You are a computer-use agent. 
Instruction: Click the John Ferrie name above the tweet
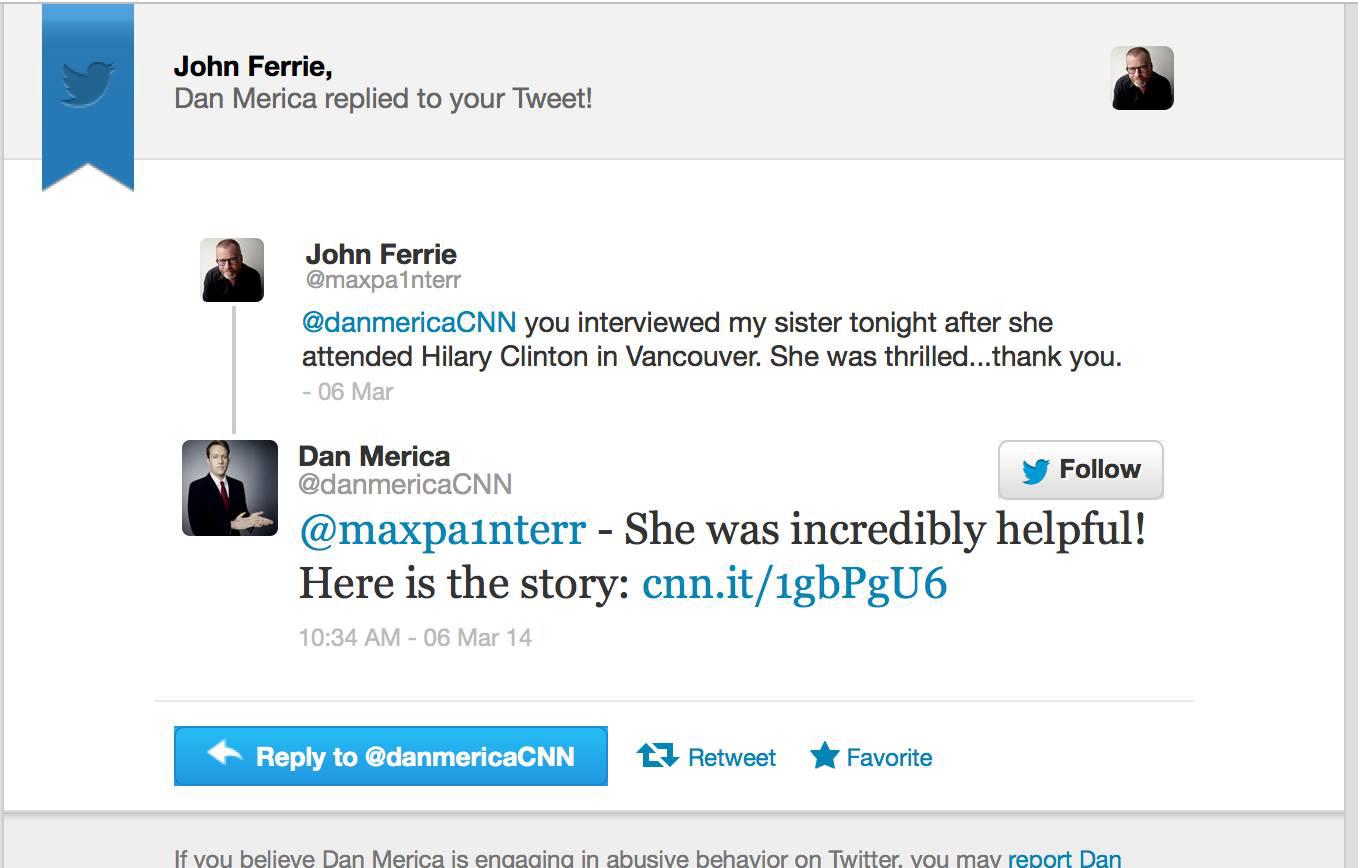click(x=381, y=254)
